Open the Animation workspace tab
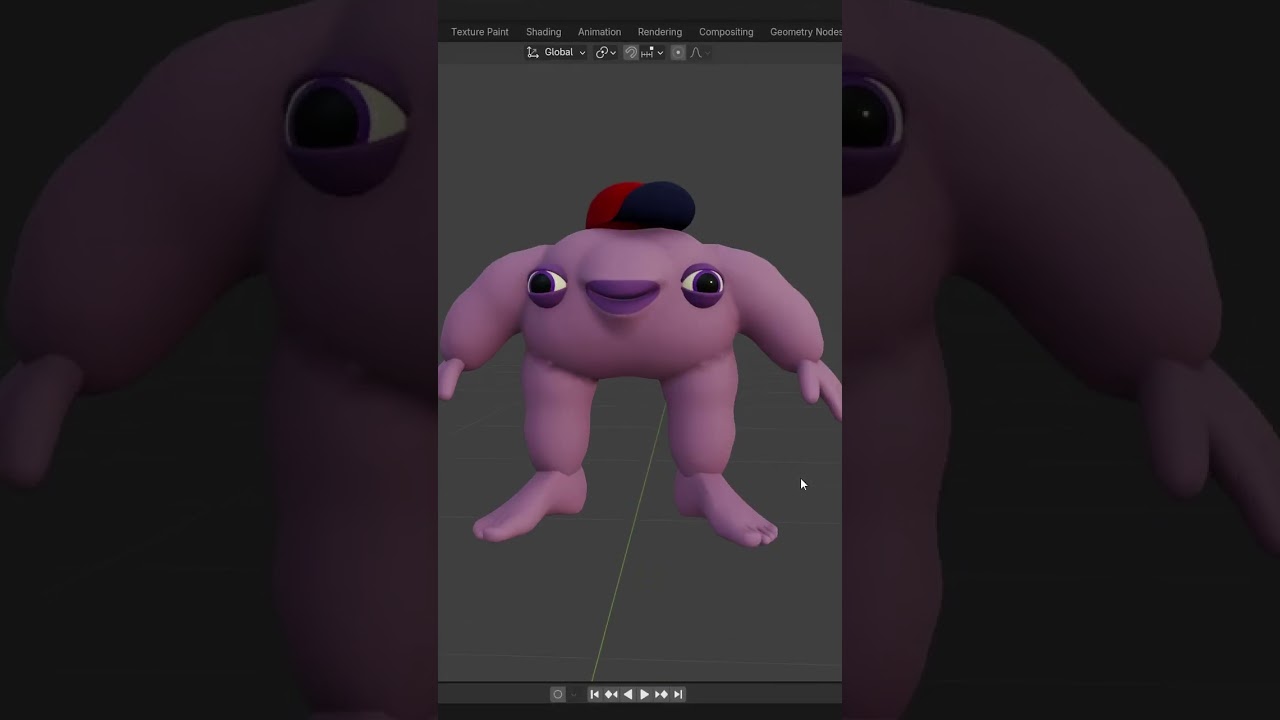The width and height of the screenshot is (1280, 720). 599,32
